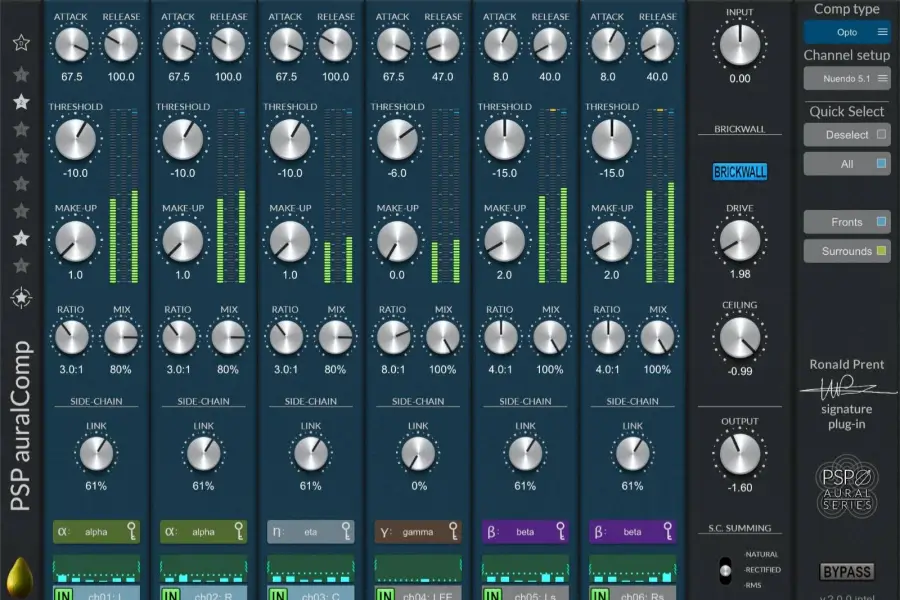
Task: Click the ch06 LINK knob showing 61%
Action: 633,454
